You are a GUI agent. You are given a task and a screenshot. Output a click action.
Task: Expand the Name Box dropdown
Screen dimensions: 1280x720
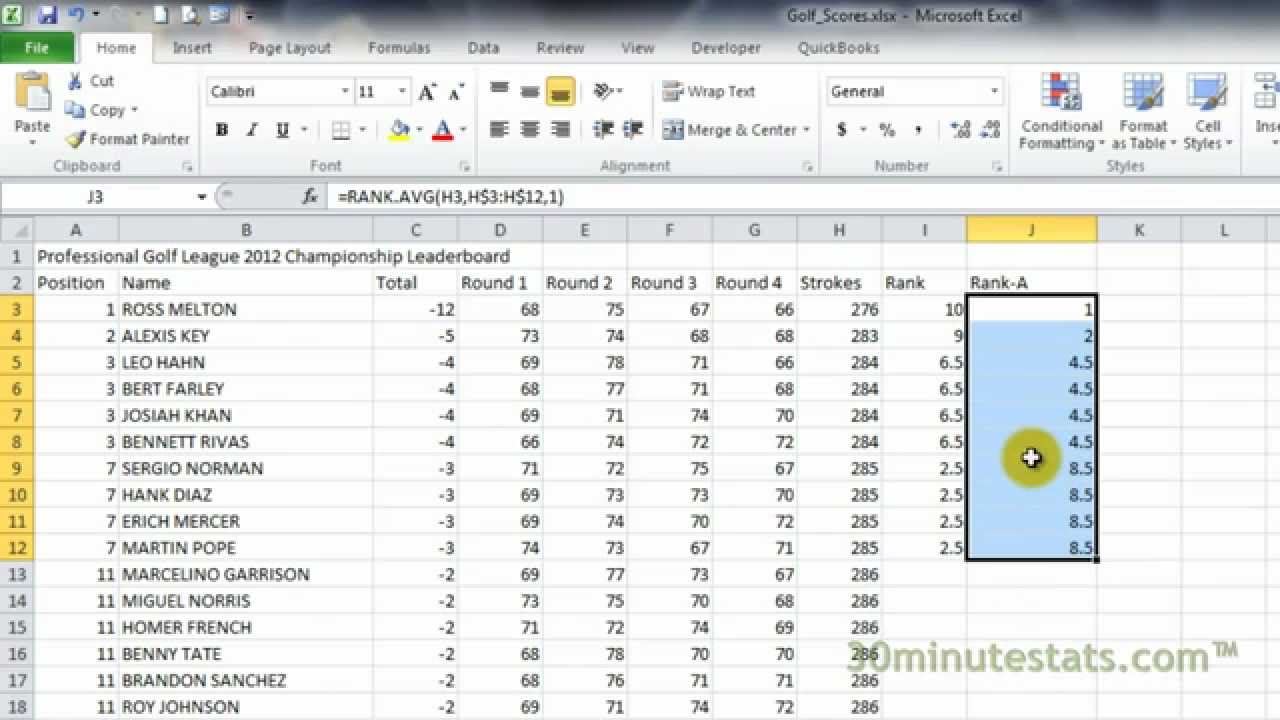coord(202,197)
